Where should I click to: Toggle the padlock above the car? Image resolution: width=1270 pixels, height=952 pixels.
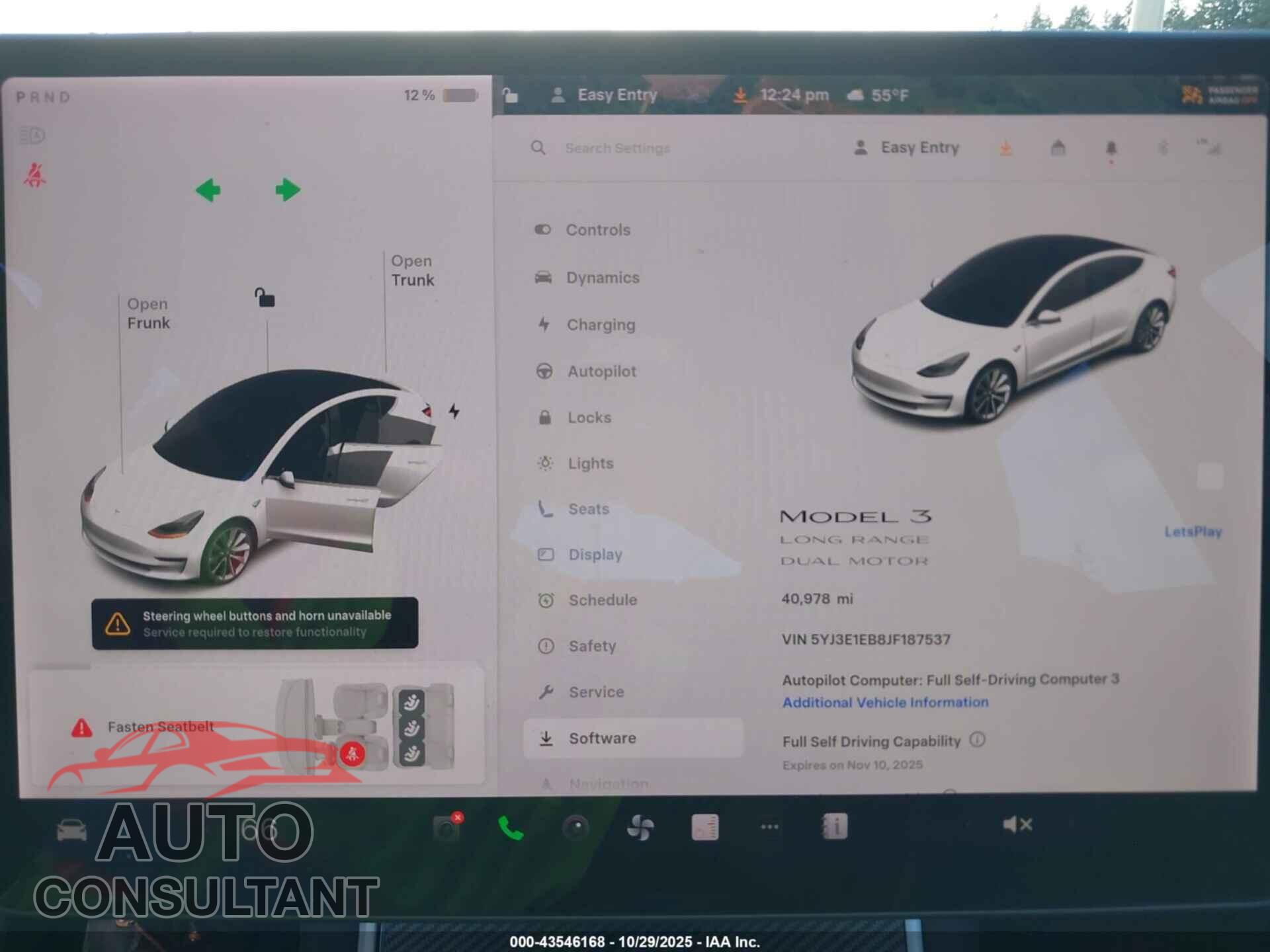coord(265,297)
